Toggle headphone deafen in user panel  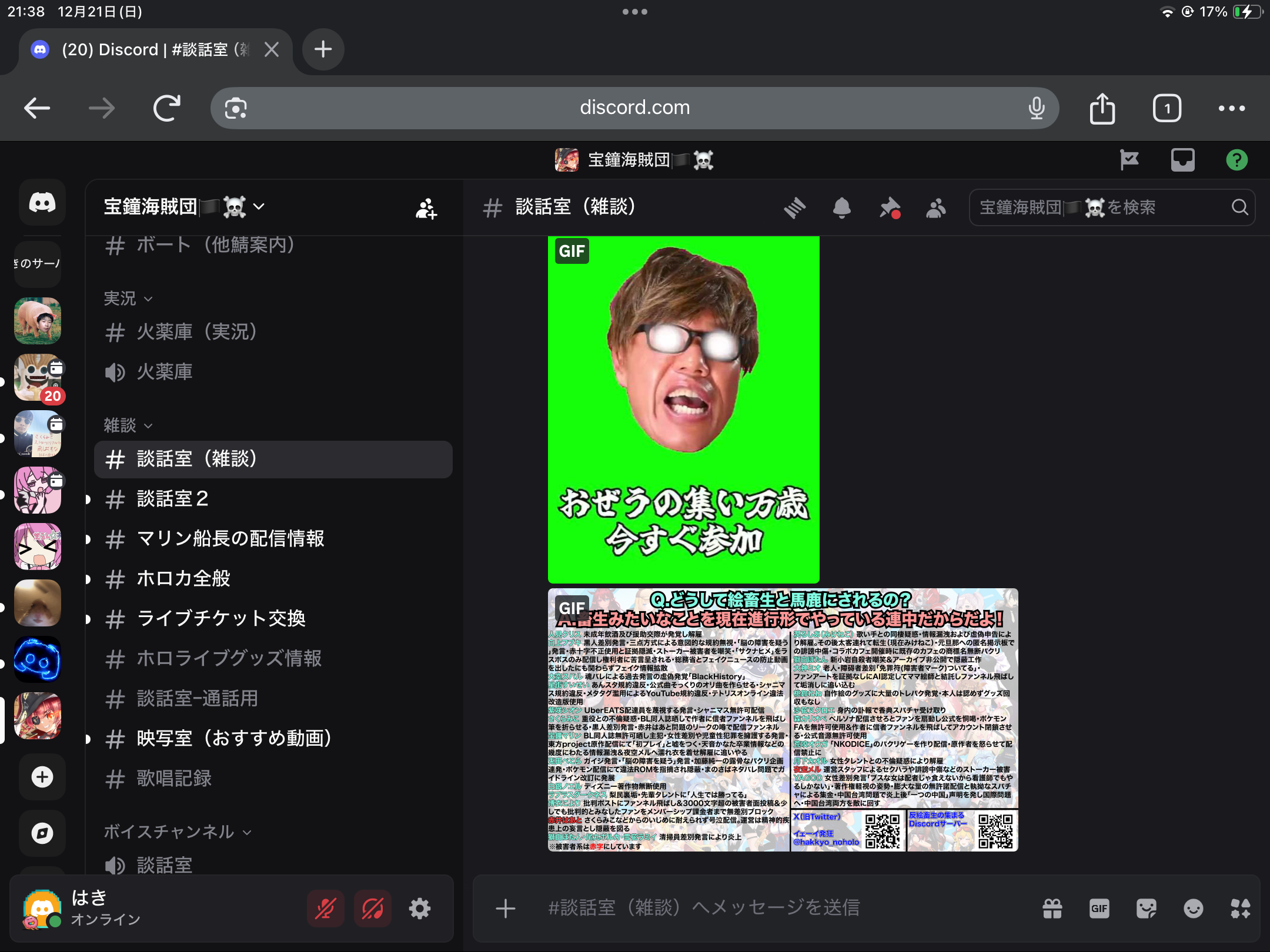coord(372,909)
